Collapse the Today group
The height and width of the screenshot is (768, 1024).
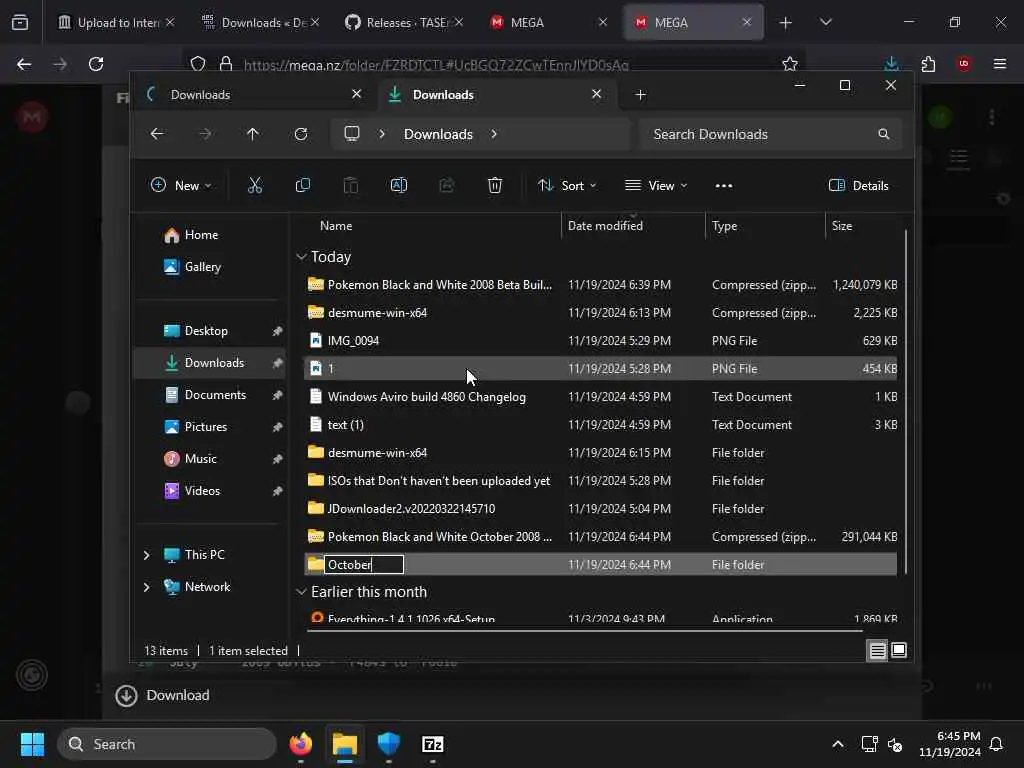[x=301, y=257]
